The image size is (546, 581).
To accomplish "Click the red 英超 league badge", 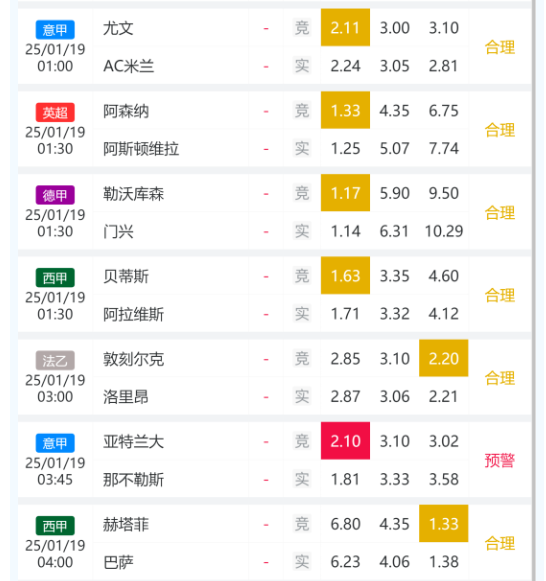I will coord(55,112).
